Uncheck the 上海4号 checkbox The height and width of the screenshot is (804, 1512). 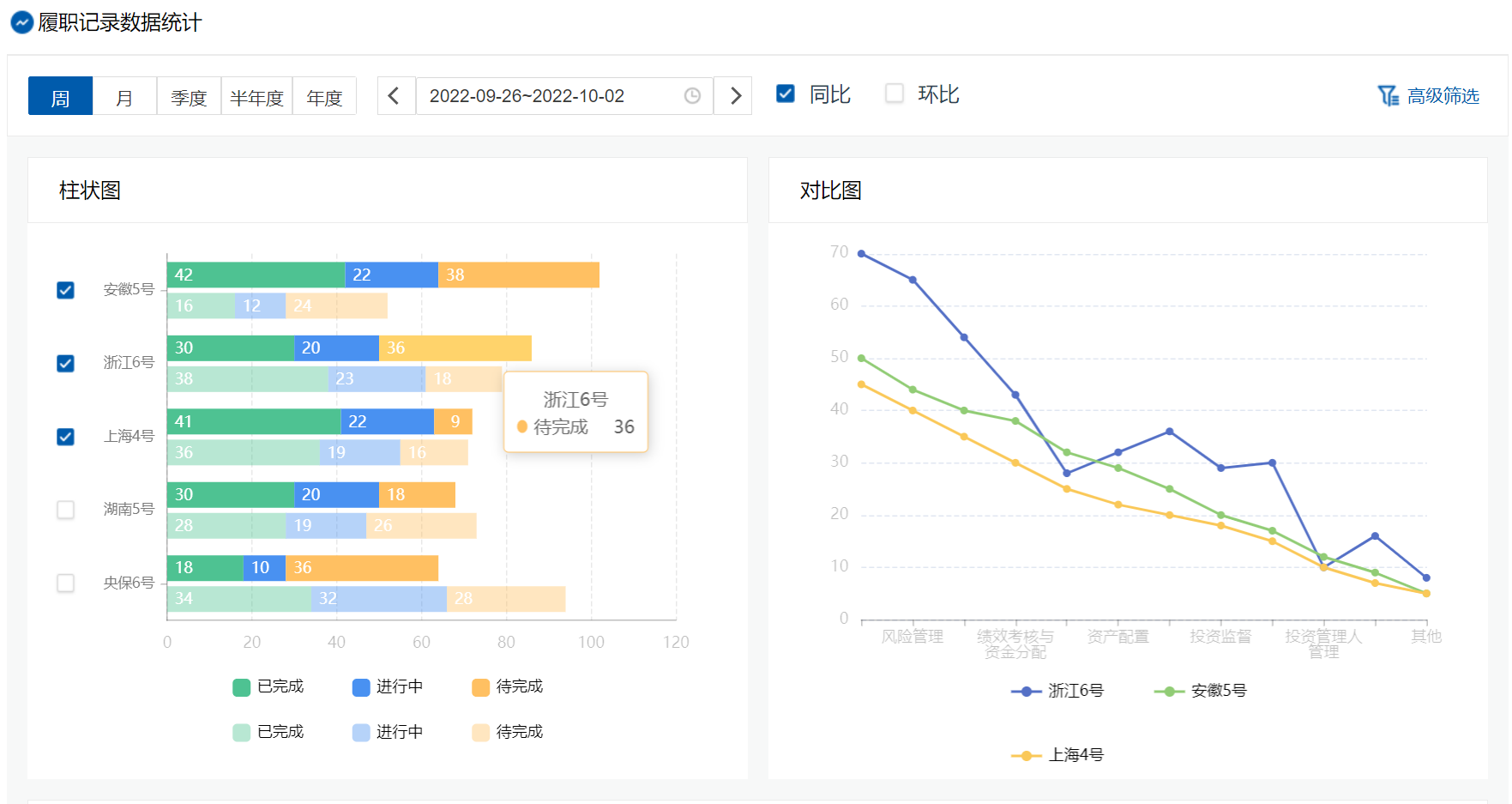click(x=65, y=437)
